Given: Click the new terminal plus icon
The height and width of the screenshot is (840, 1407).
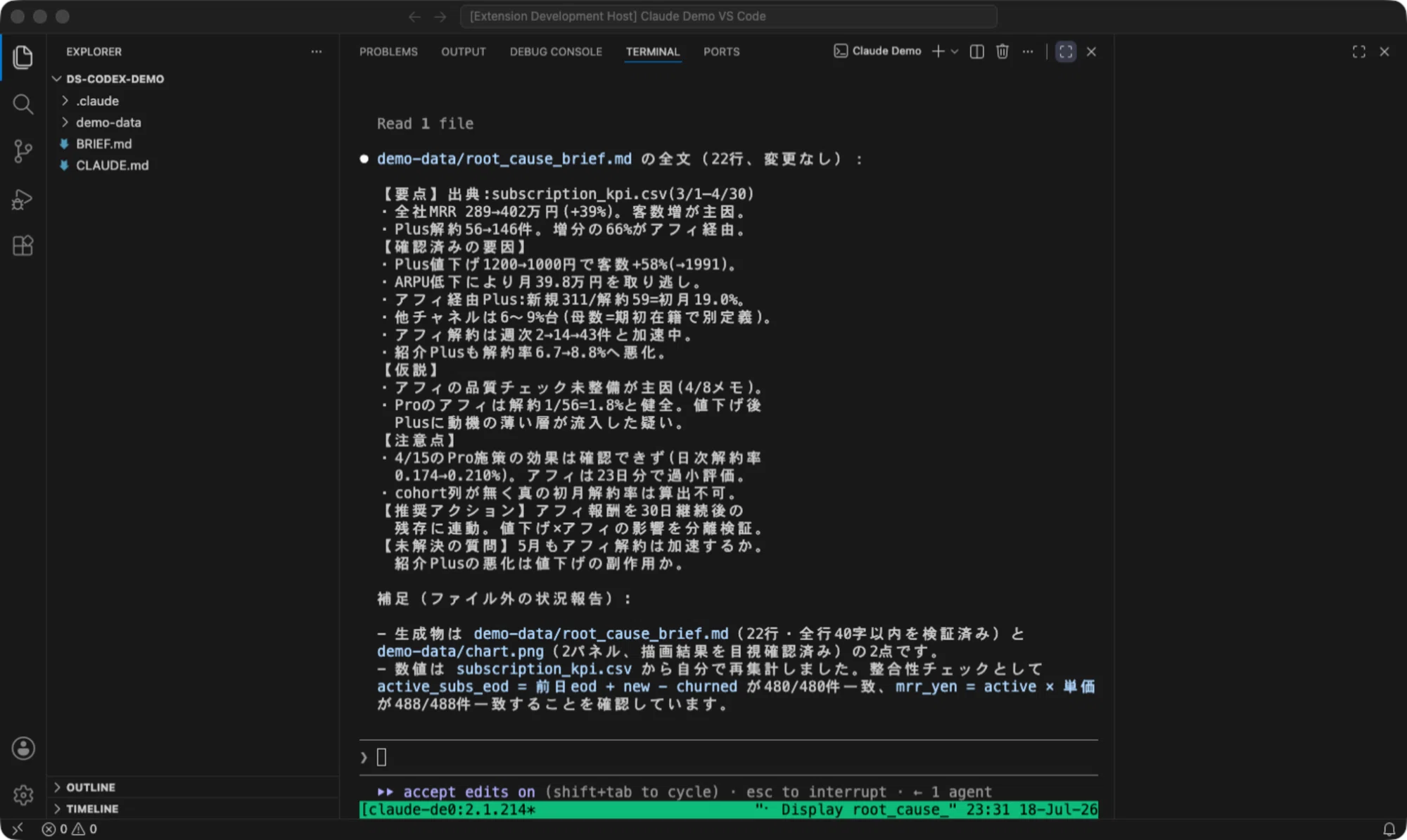Looking at the screenshot, I should (938, 51).
